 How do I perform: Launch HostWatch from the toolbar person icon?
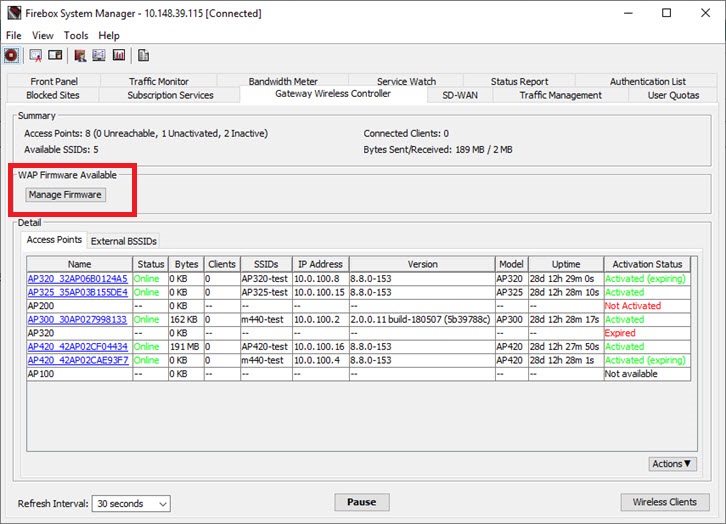click(79, 55)
